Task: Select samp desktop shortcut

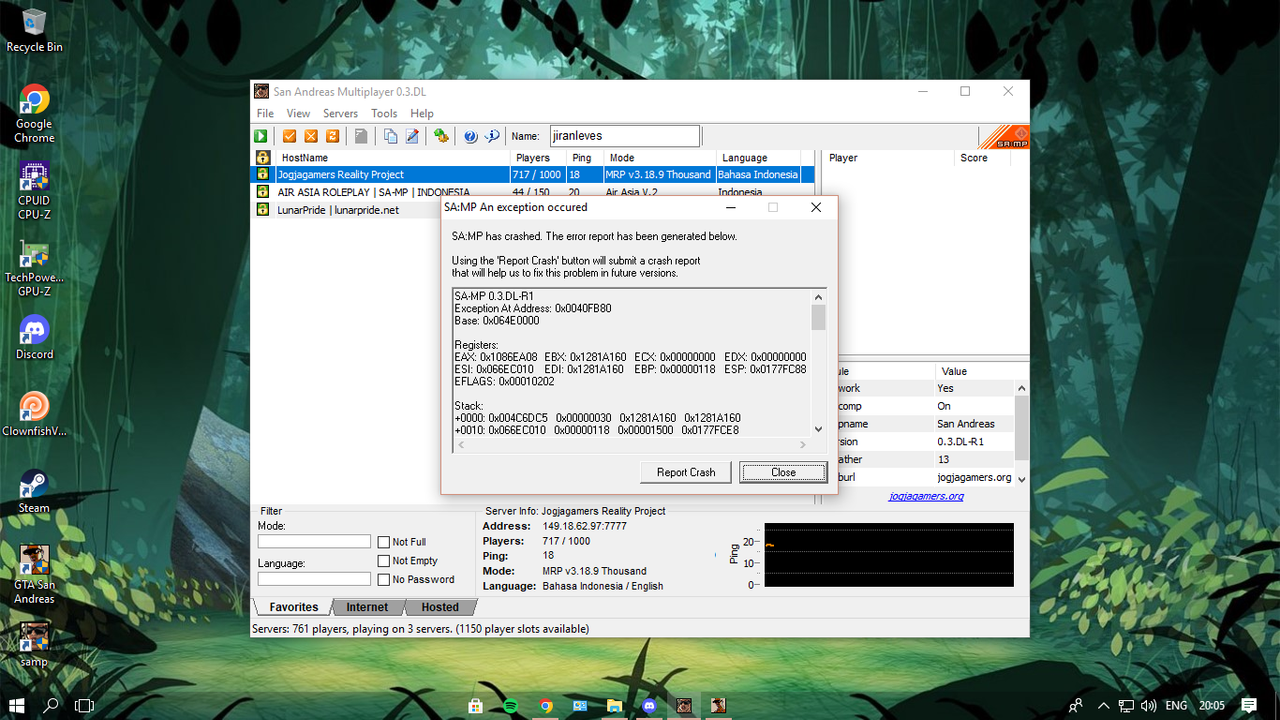Action: click(x=34, y=644)
